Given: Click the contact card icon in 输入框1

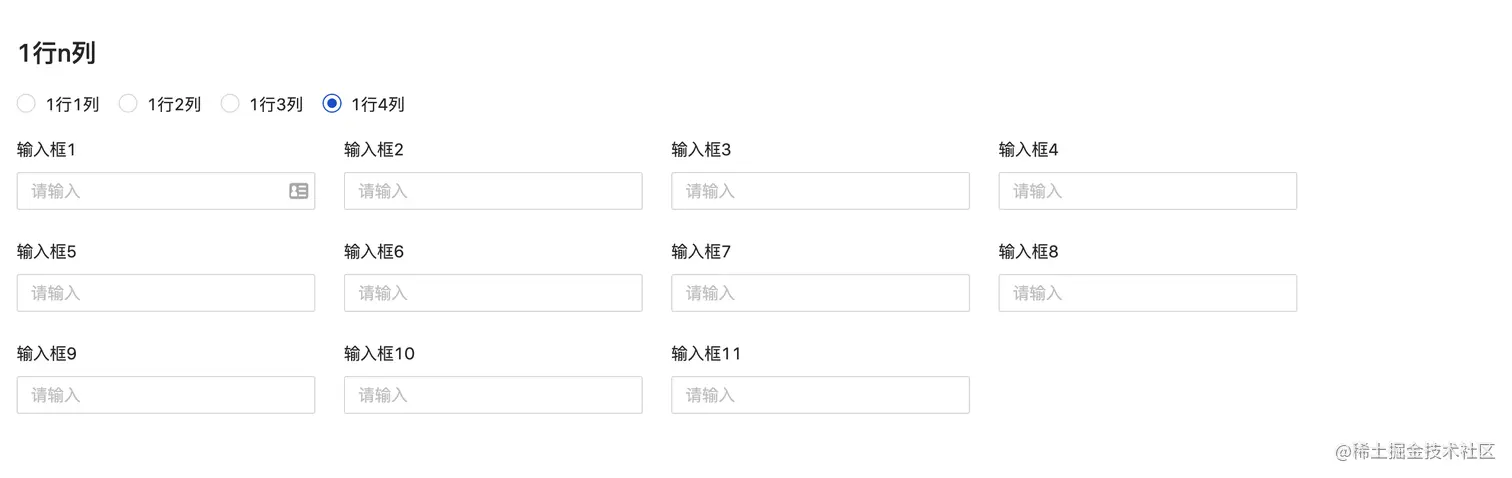Looking at the screenshot, I should tap(298, 191).
